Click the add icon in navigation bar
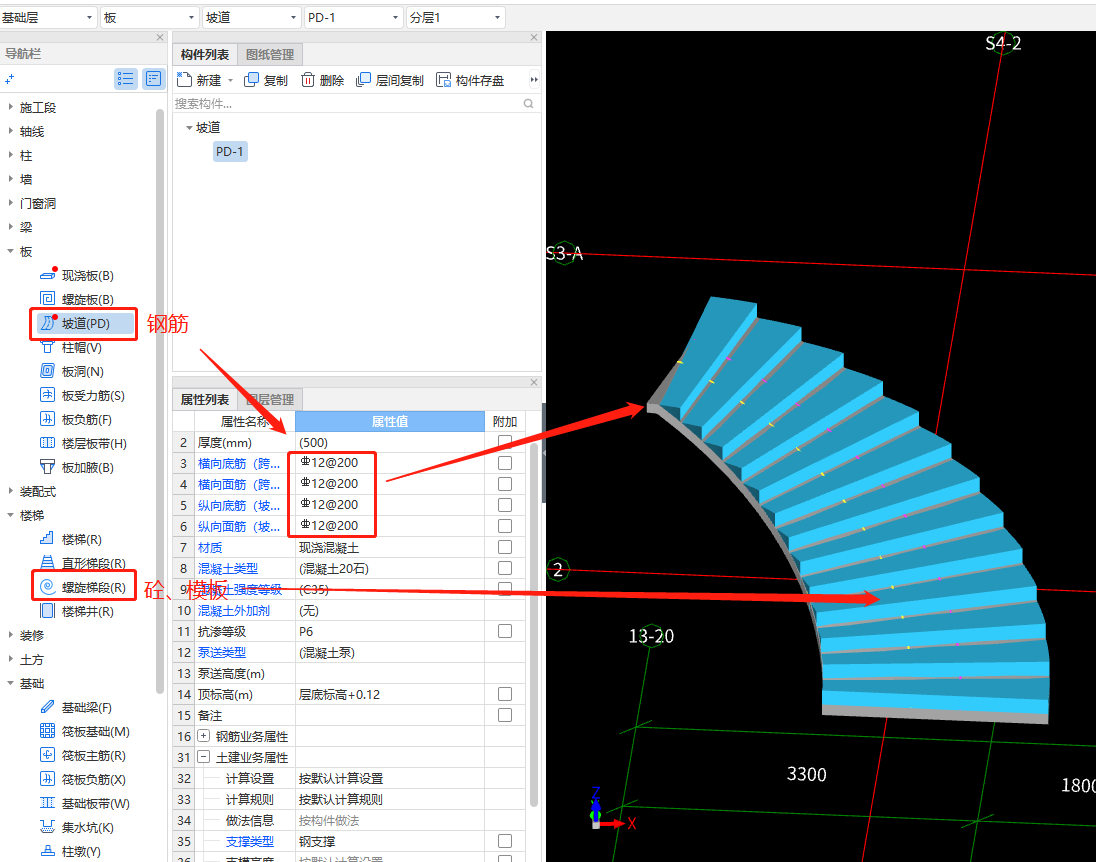 click(x=9, y=80)
